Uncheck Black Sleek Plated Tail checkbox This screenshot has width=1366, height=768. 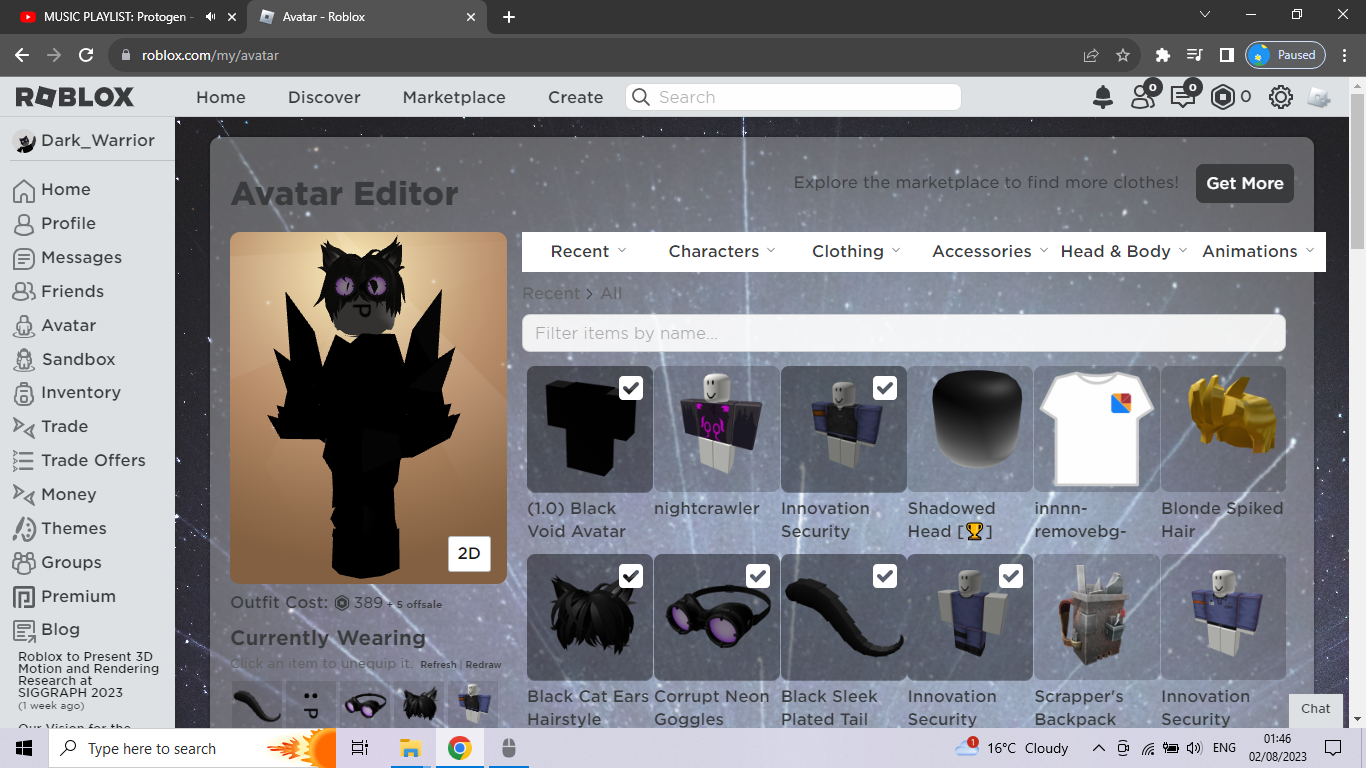pos(885,576)
